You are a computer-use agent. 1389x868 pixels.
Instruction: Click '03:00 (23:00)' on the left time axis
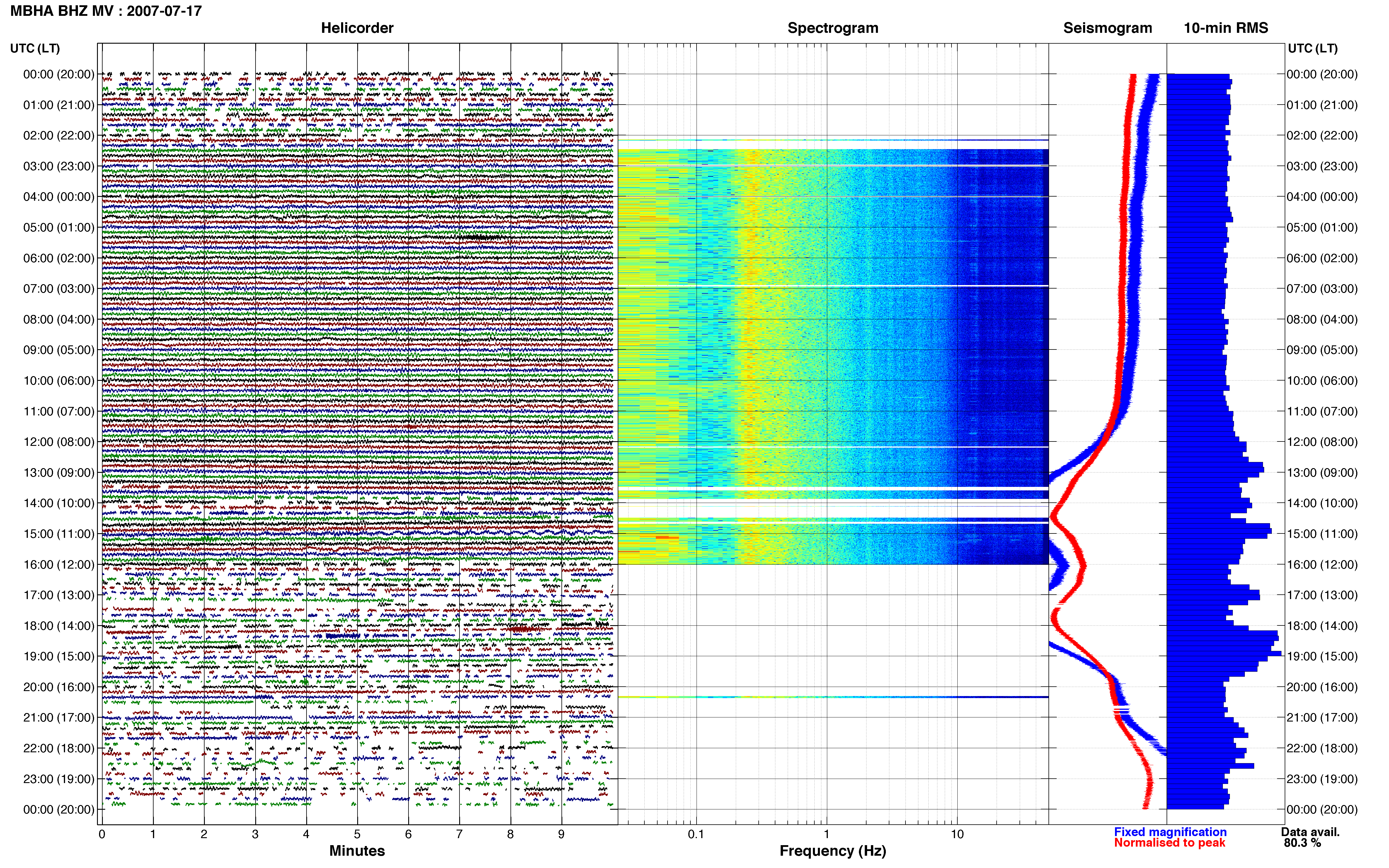pos(59,166)
